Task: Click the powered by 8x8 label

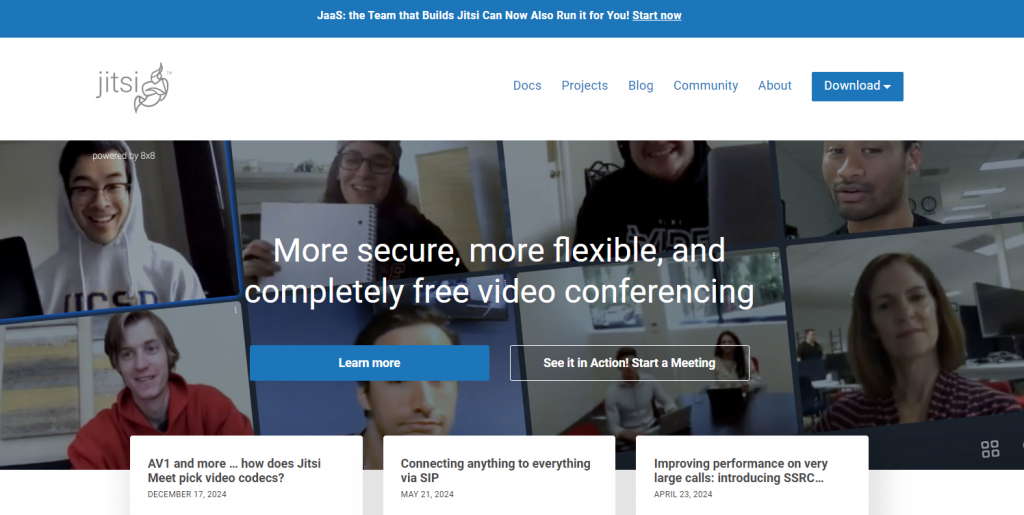Action: click(123, 156)
